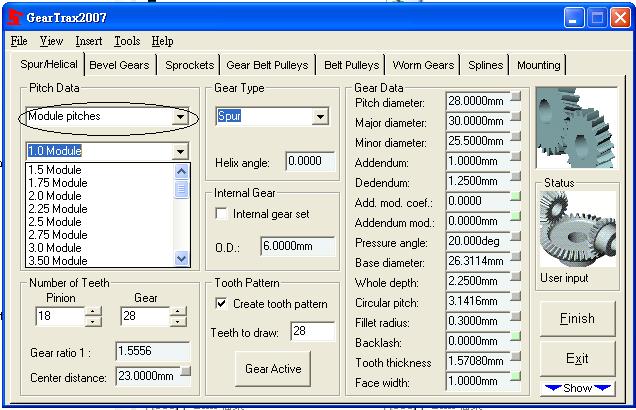
Task: Switch to the Bevel Gears tab
Action: pyautogui.click(x=119, y=65)
